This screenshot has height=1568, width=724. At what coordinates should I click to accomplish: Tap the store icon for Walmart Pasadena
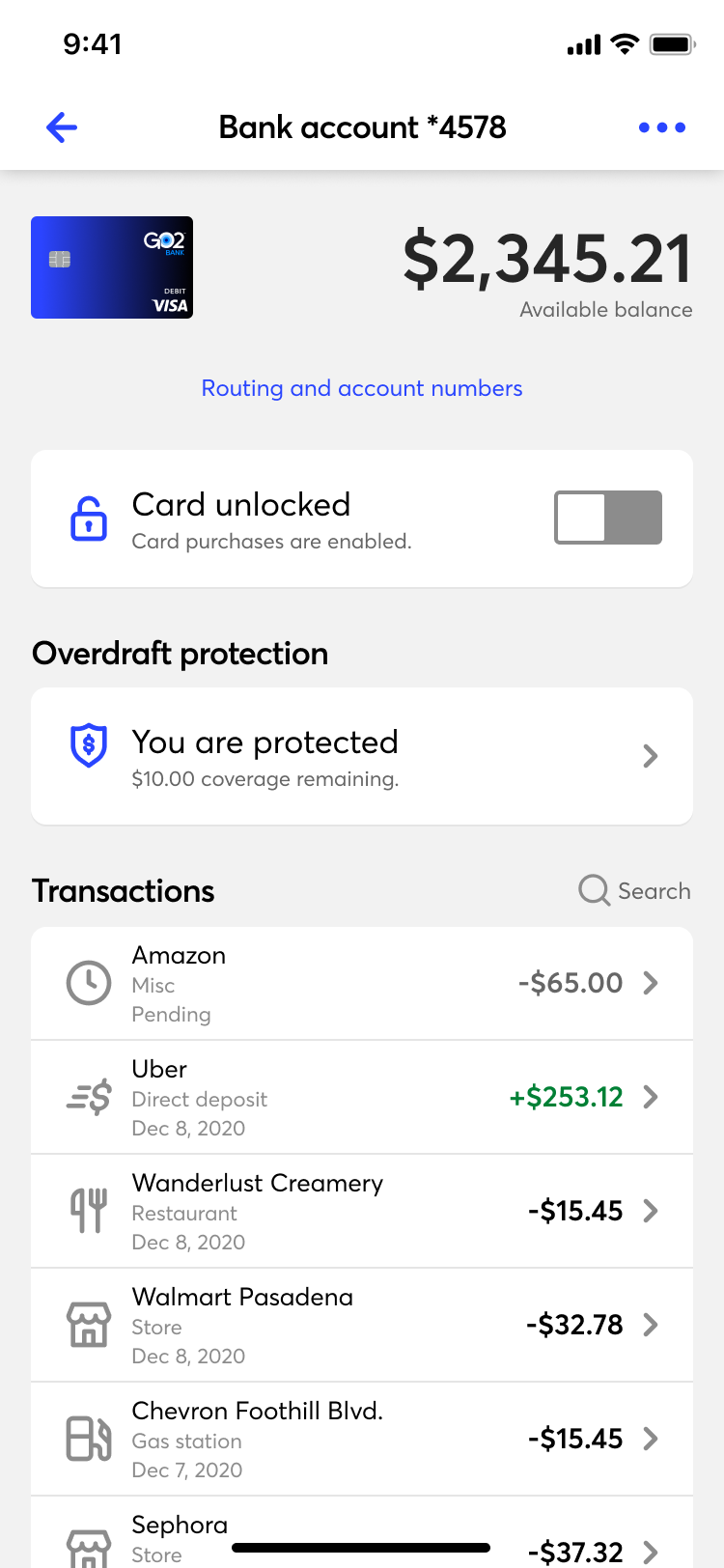click(89, 1325)
